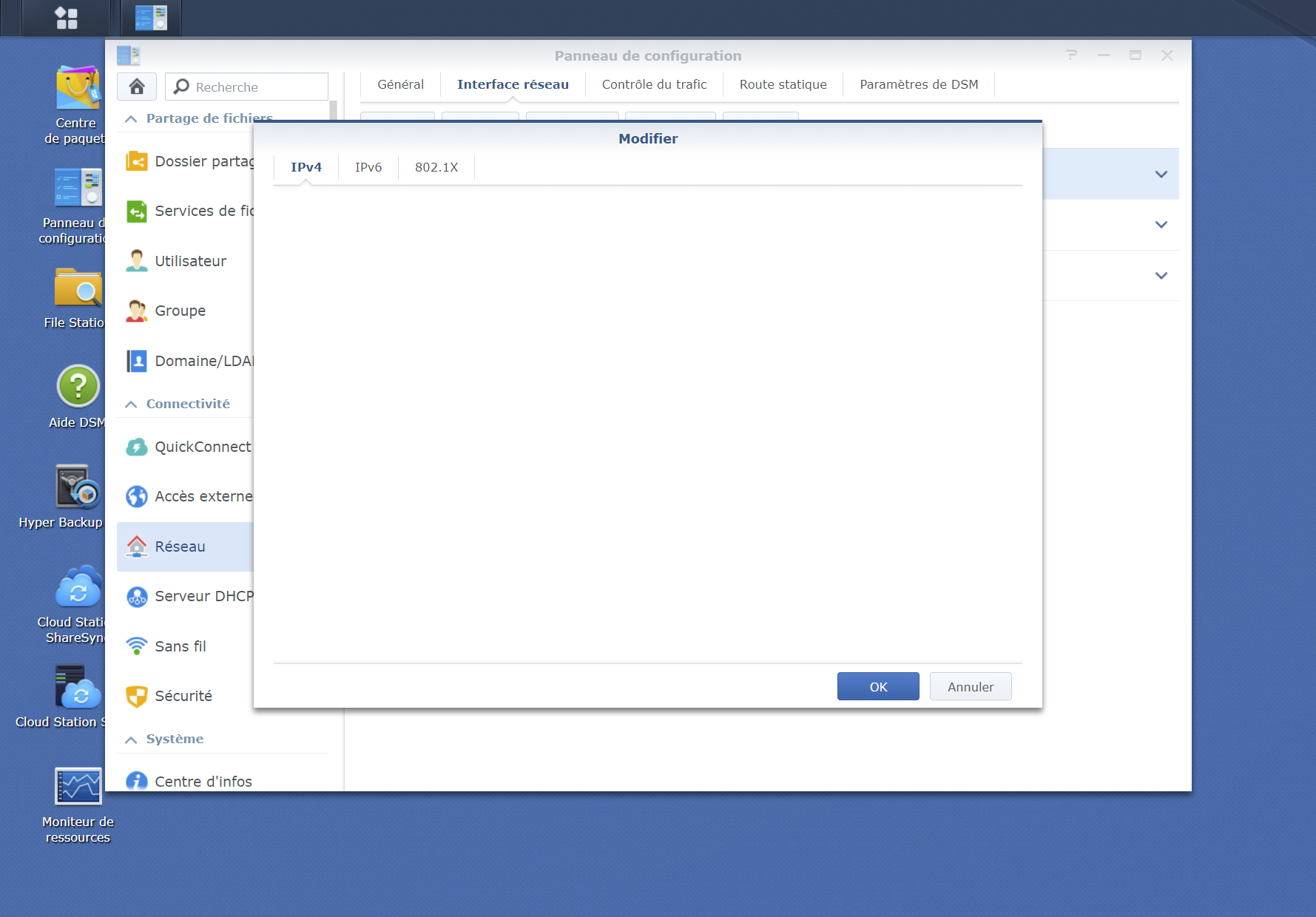The image size is (1316, 917).
Task: Open the Contrôle du trafic tab
Action: pyautogui.click(x=655, y=84)
